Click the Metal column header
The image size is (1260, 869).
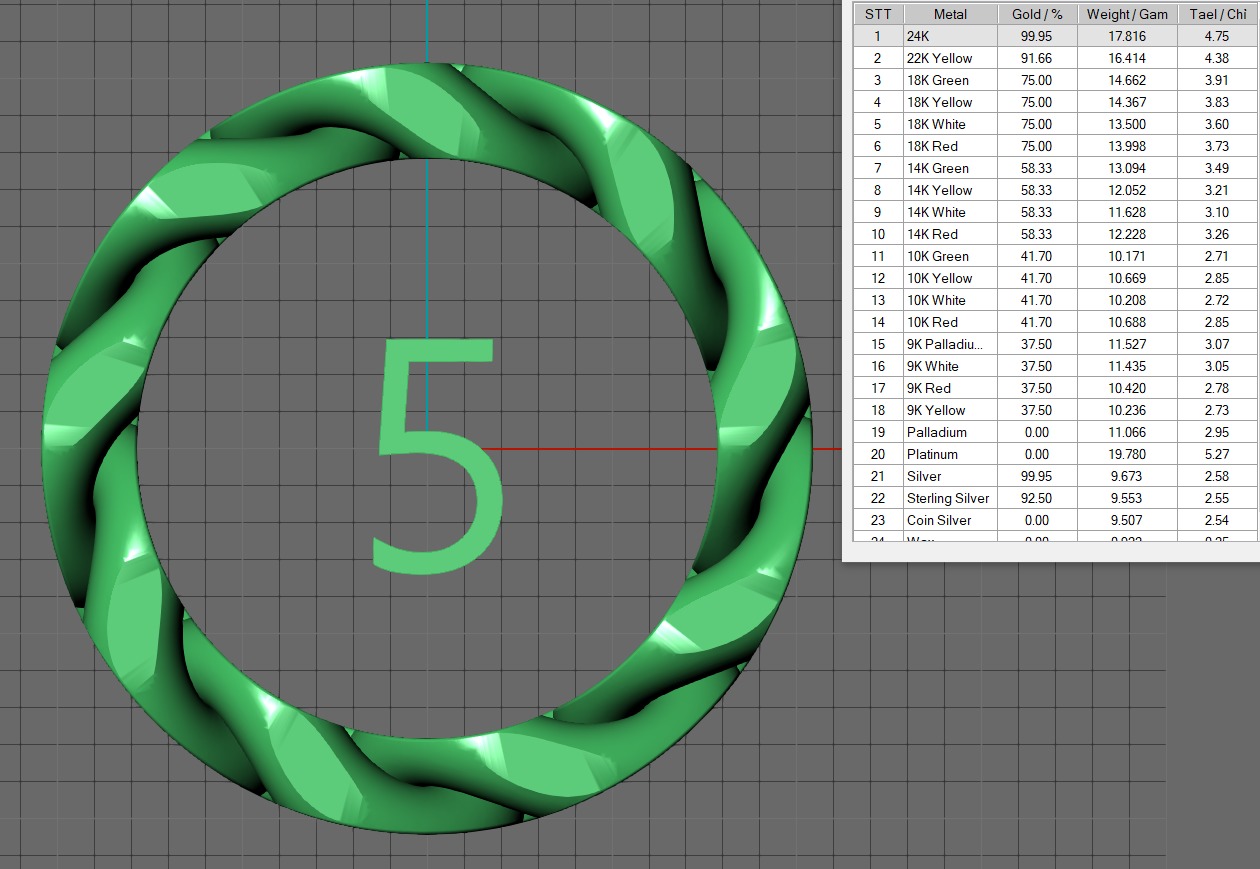pos(950,14)
